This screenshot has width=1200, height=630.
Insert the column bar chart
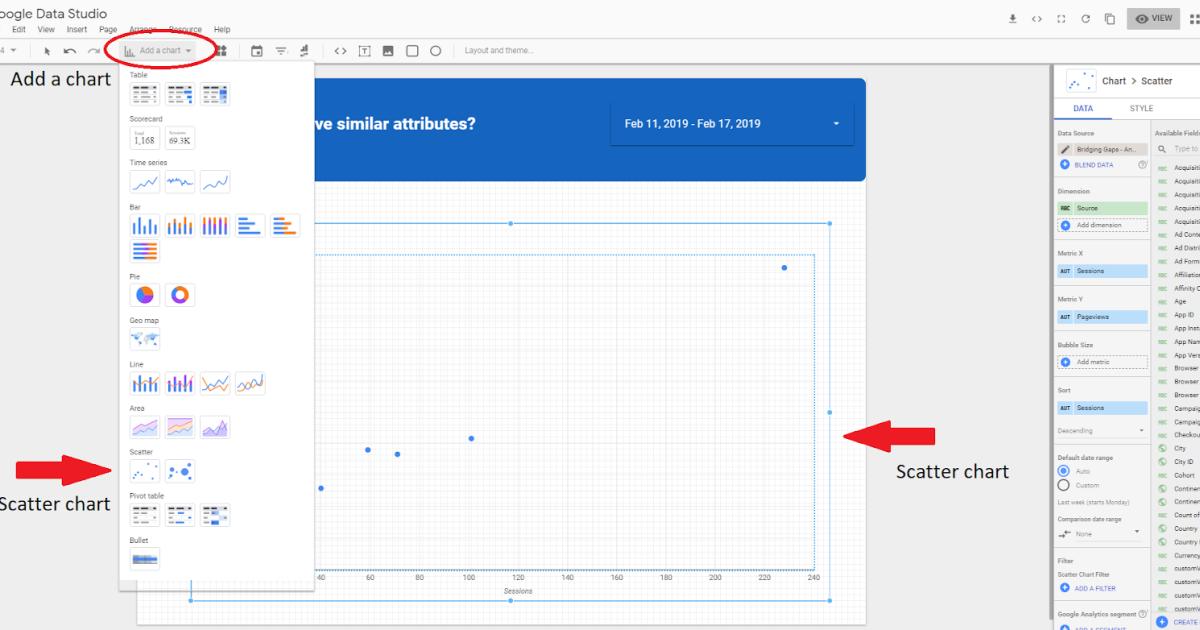(x=145, y=226)
